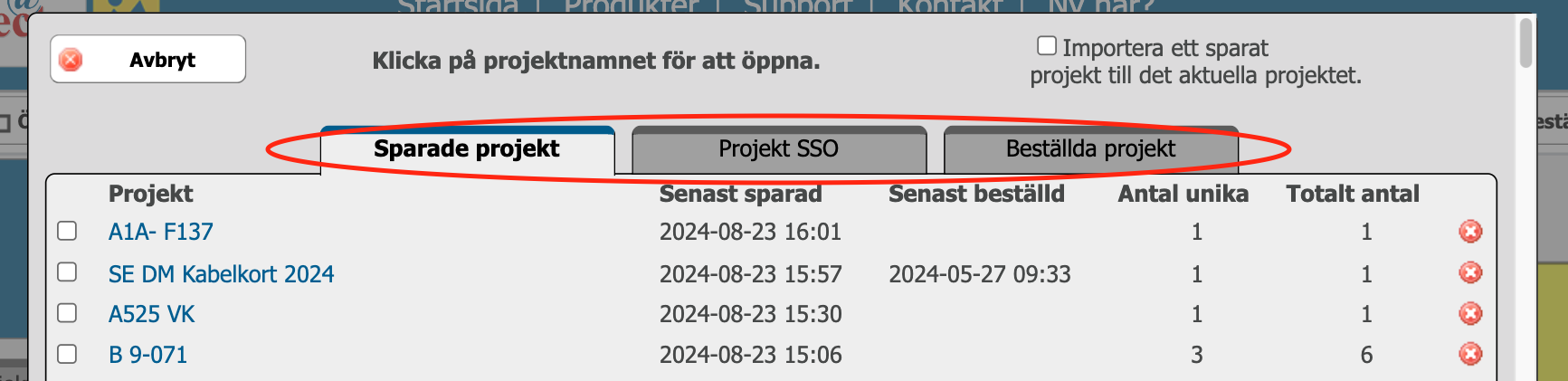Open the Projekt SSO tab
Image resolution: width=1568 pixels, height=381 pixels.
[x=779, y=149]
